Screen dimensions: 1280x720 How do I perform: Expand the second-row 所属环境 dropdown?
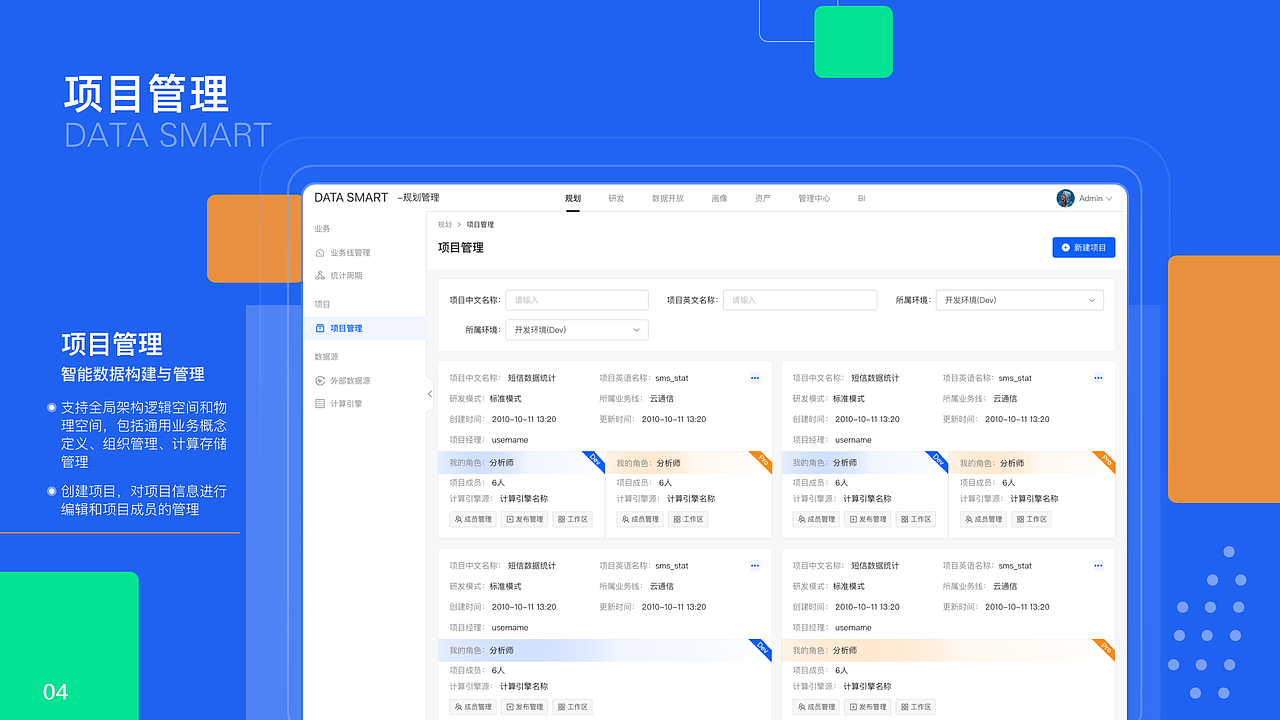(x=577, y=329)
